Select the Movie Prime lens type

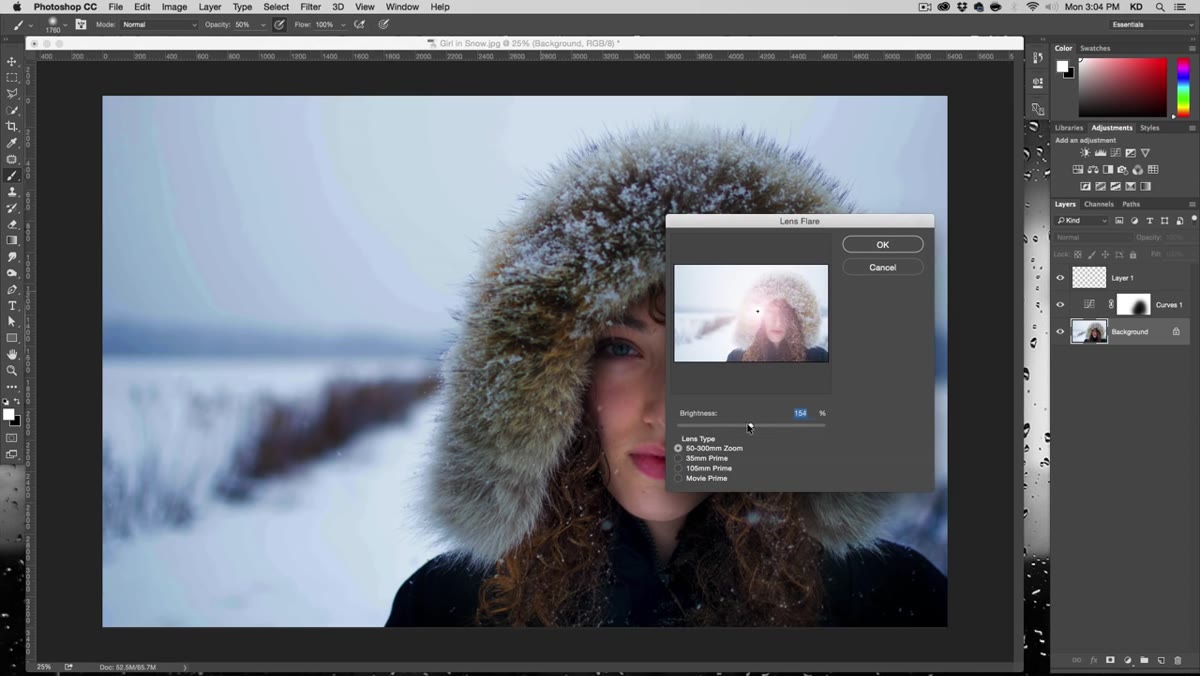pyautogui.click(x=701, y=478)
